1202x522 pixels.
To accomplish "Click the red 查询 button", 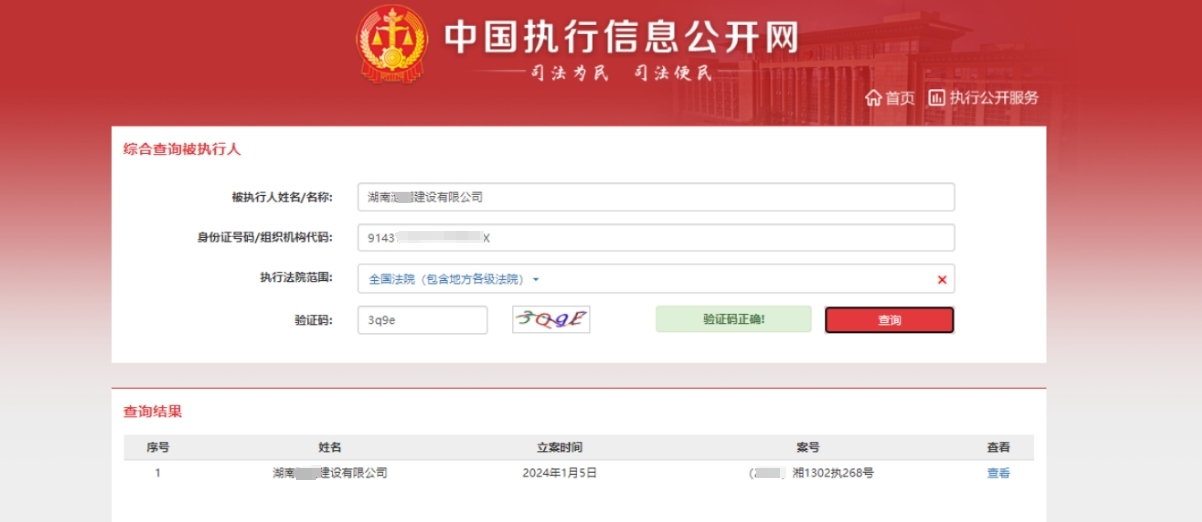I will tap(889, 320).
